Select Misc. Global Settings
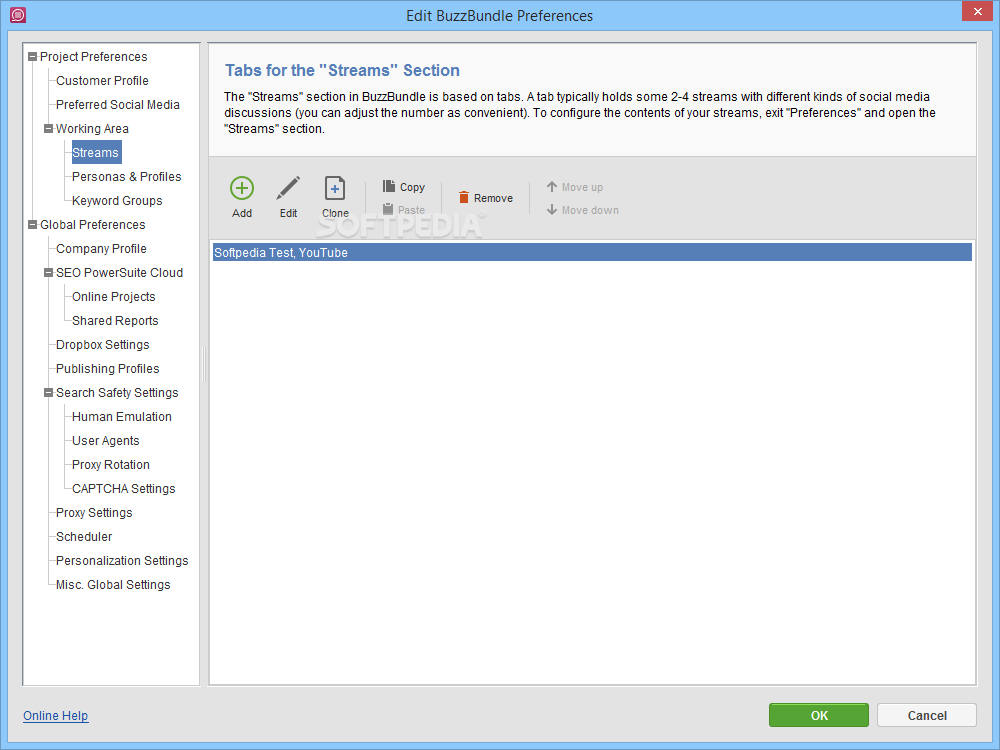The height and width of the screenshot is (750, 1000). click(113, 585)
